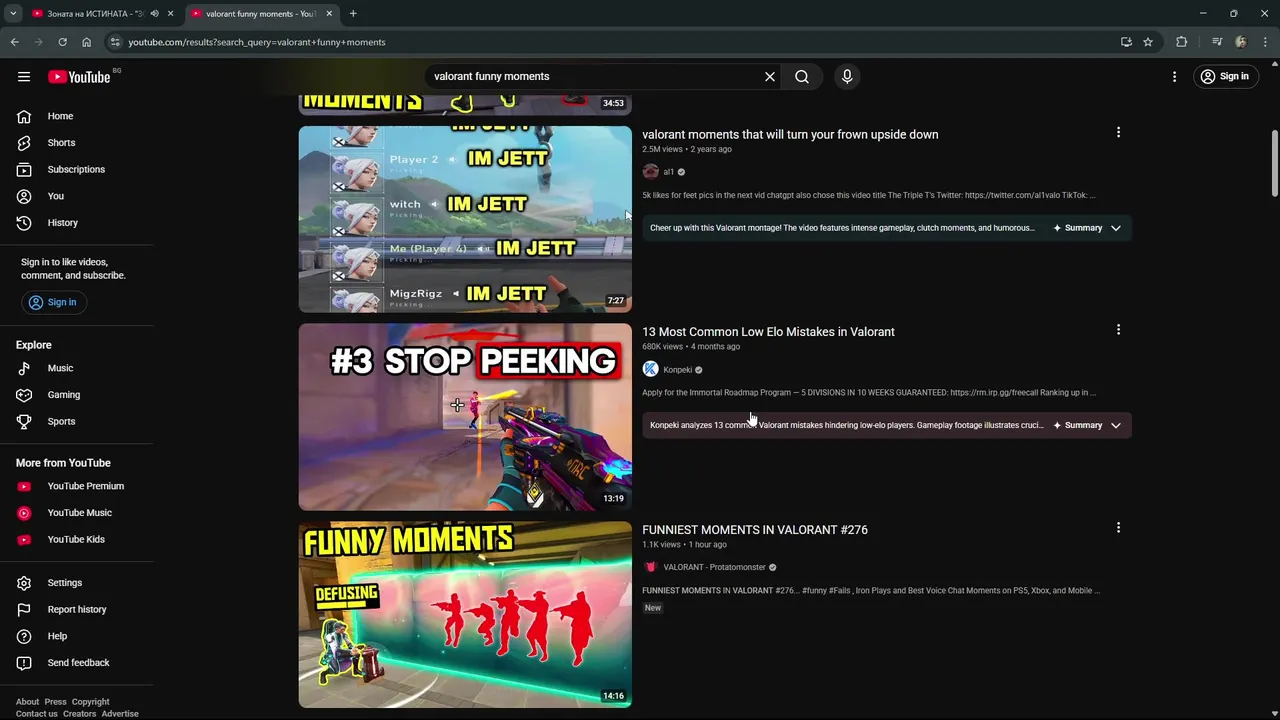Open the YouTube hamburger guide menu
Viewport: 1280px width, 720px height.
pos(24,76)
